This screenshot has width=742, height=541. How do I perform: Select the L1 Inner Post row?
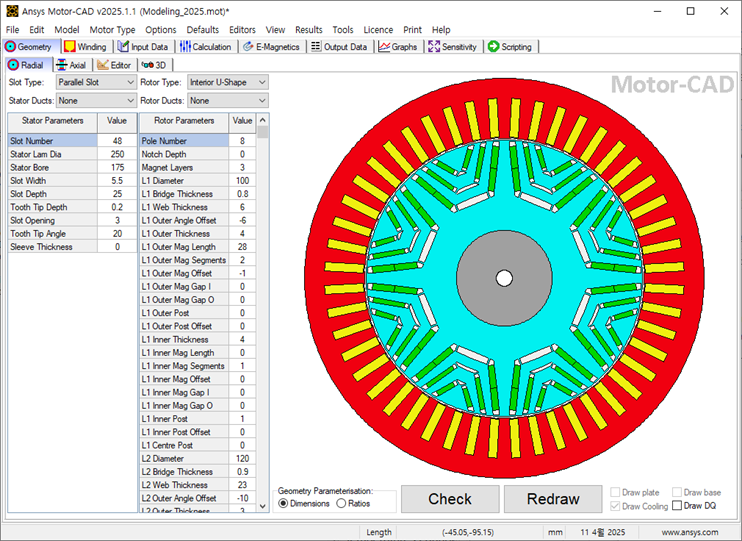pos(198,419)
